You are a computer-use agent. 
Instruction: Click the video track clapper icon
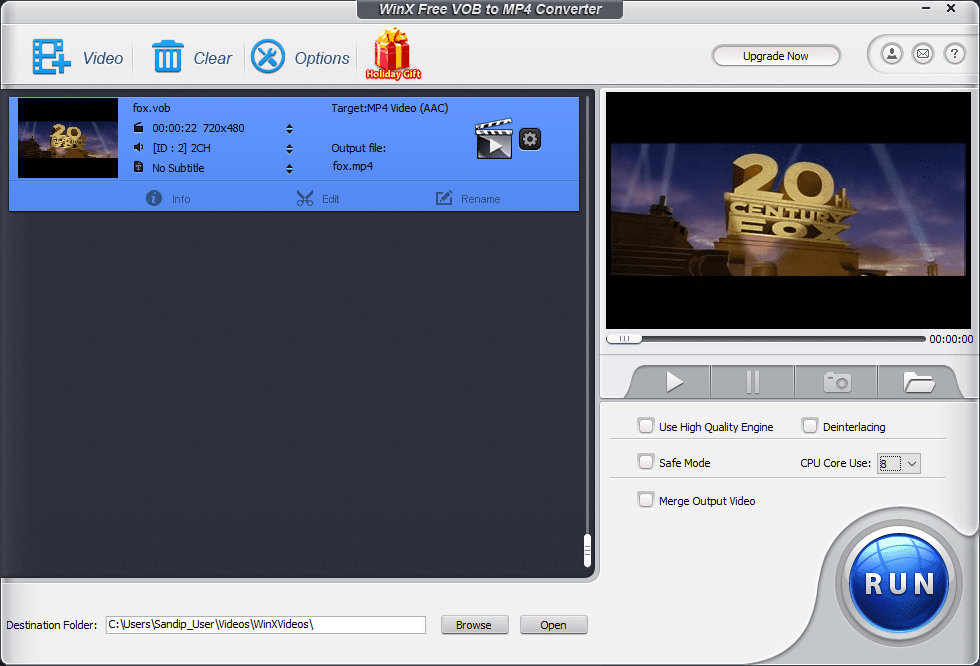pyautogui.click(x=139, y=127)
